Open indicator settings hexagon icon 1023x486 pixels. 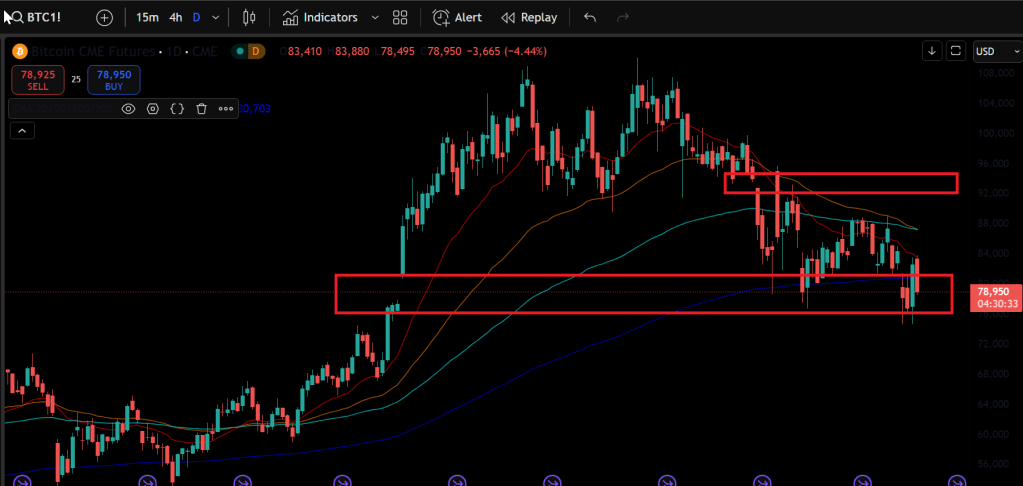pos(153,108)
